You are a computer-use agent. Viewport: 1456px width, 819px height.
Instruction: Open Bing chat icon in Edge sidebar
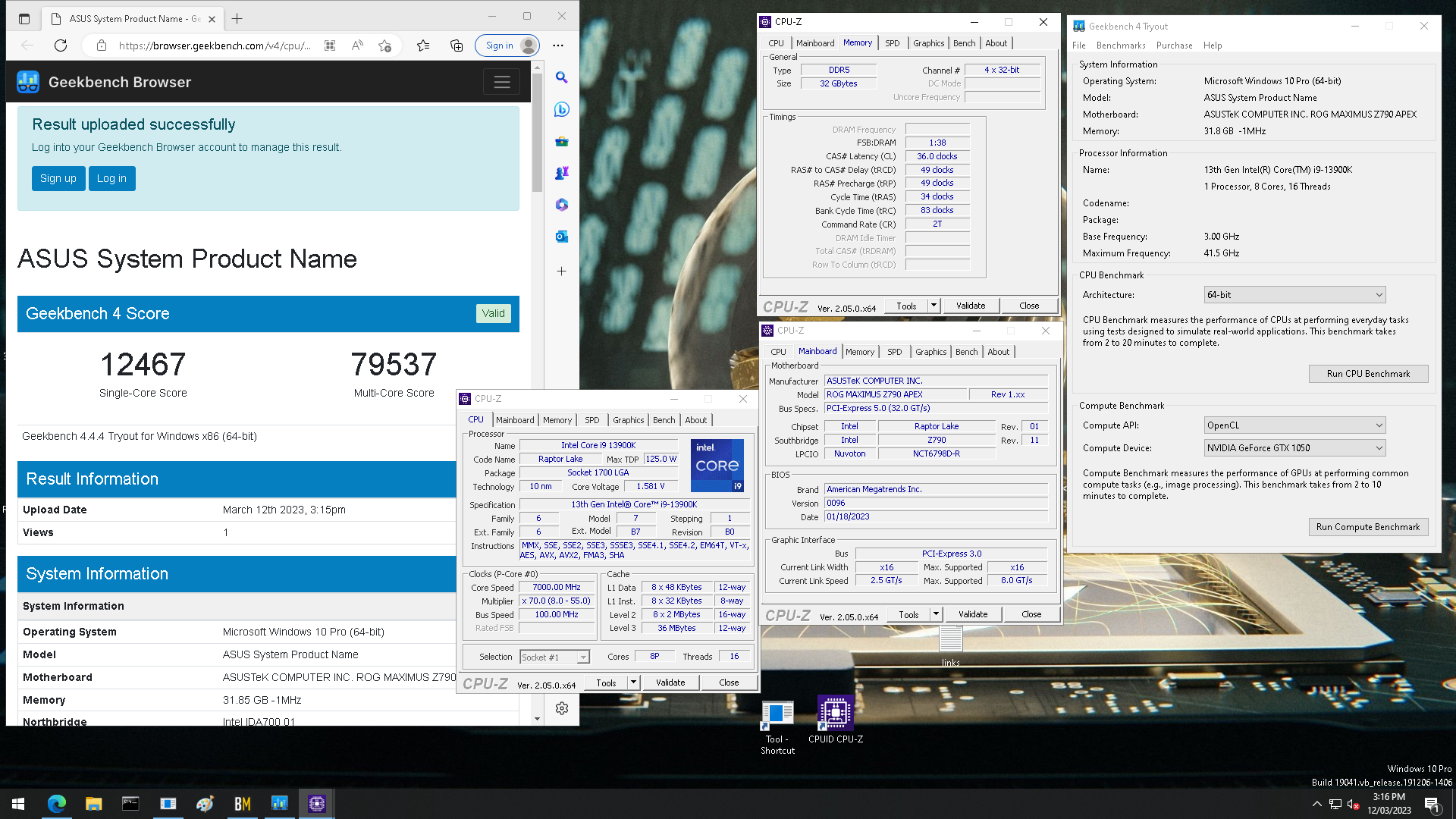561,109
